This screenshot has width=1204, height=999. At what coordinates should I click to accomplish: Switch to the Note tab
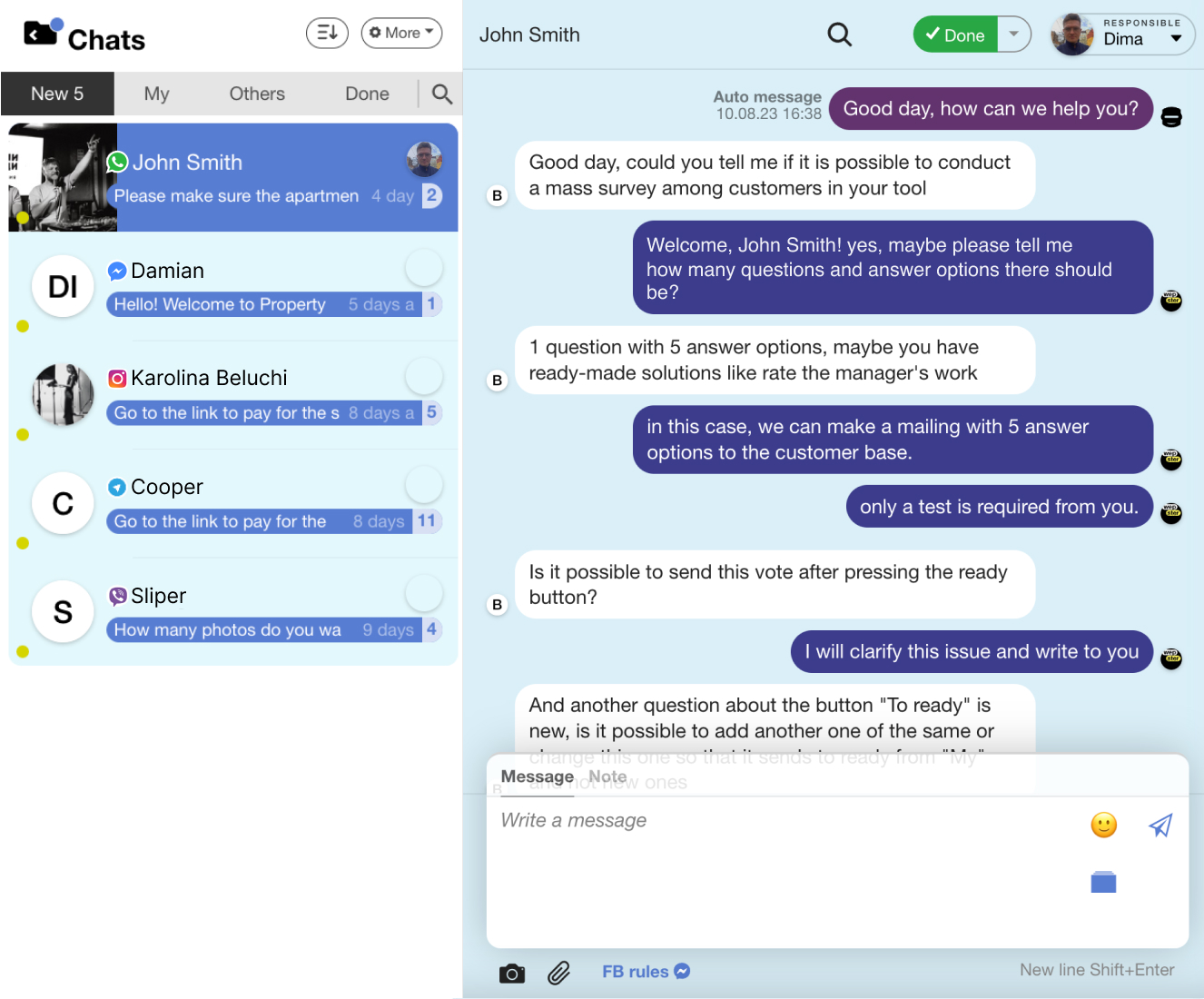click(x=607, y=776)
